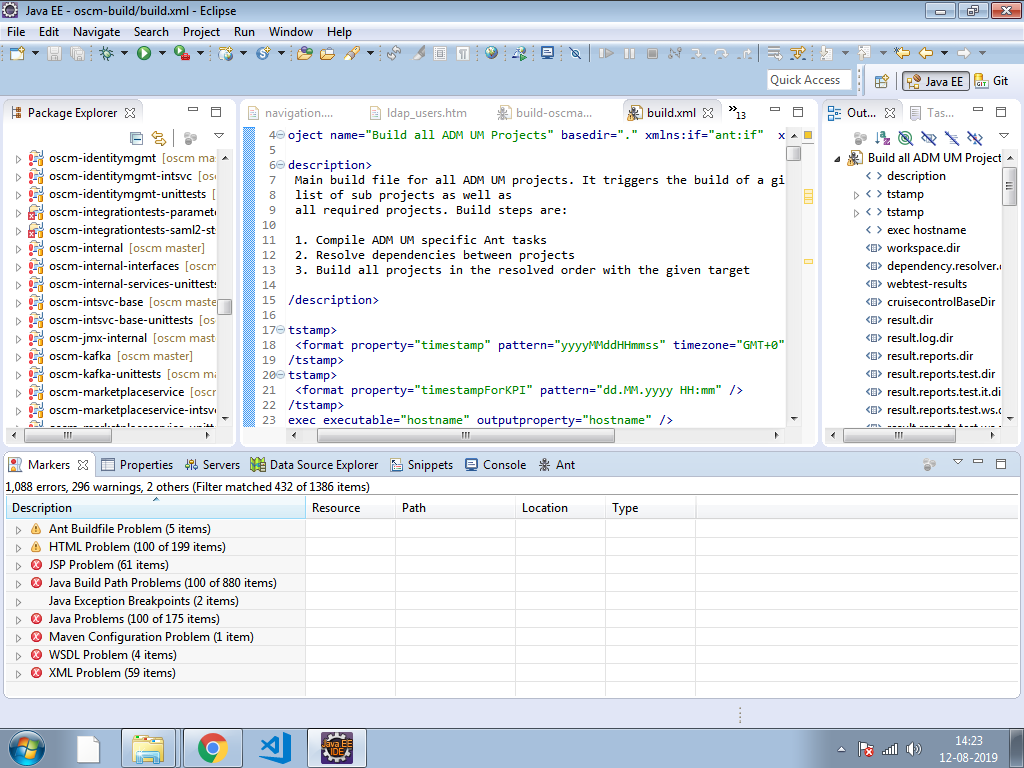1024x768 pixels.
Task: Expand the oscm-identitymgmt project
Action: click(x=18, y=159)
